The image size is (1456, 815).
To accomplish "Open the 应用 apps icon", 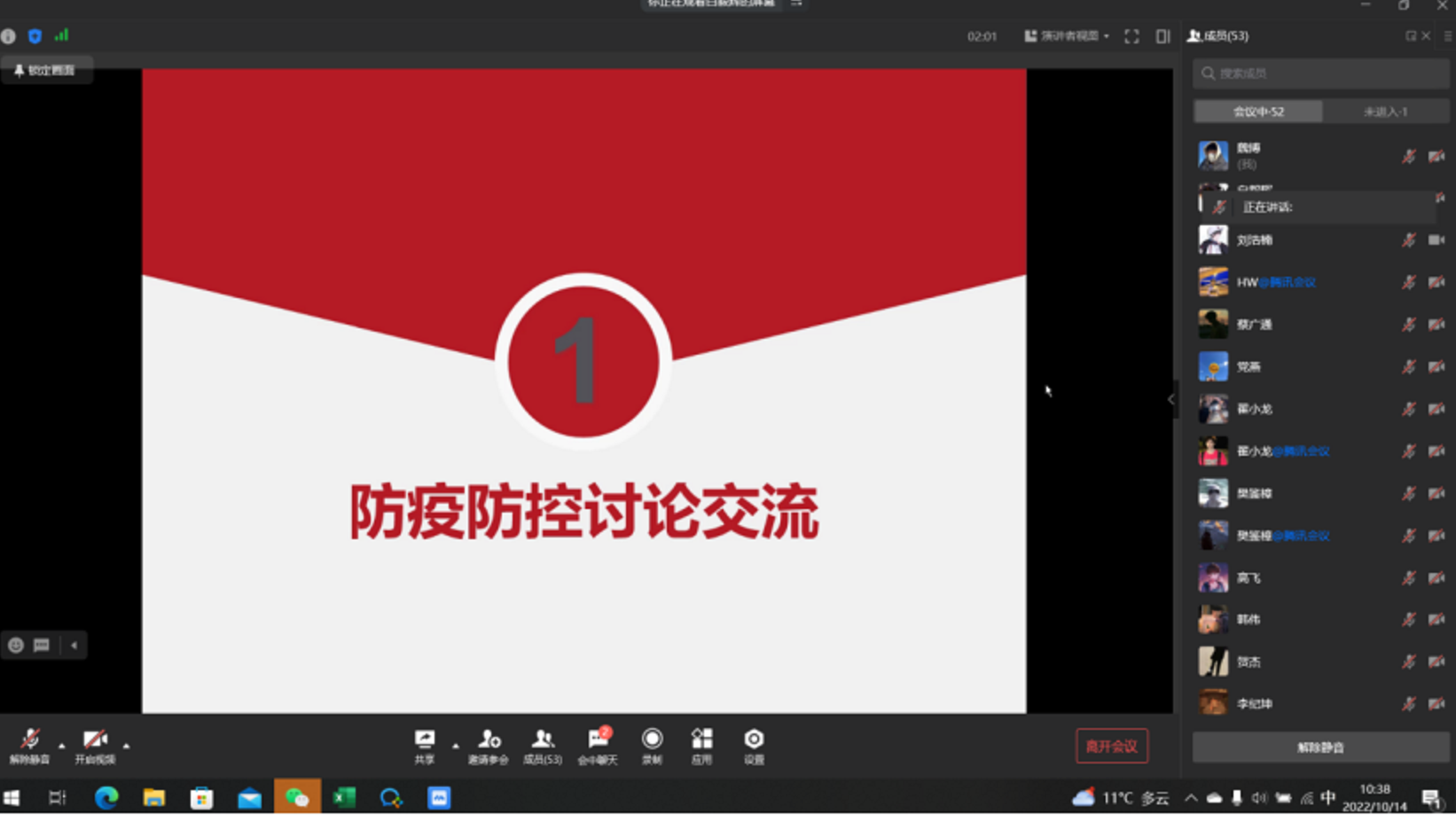I will [x=701, y=745].
